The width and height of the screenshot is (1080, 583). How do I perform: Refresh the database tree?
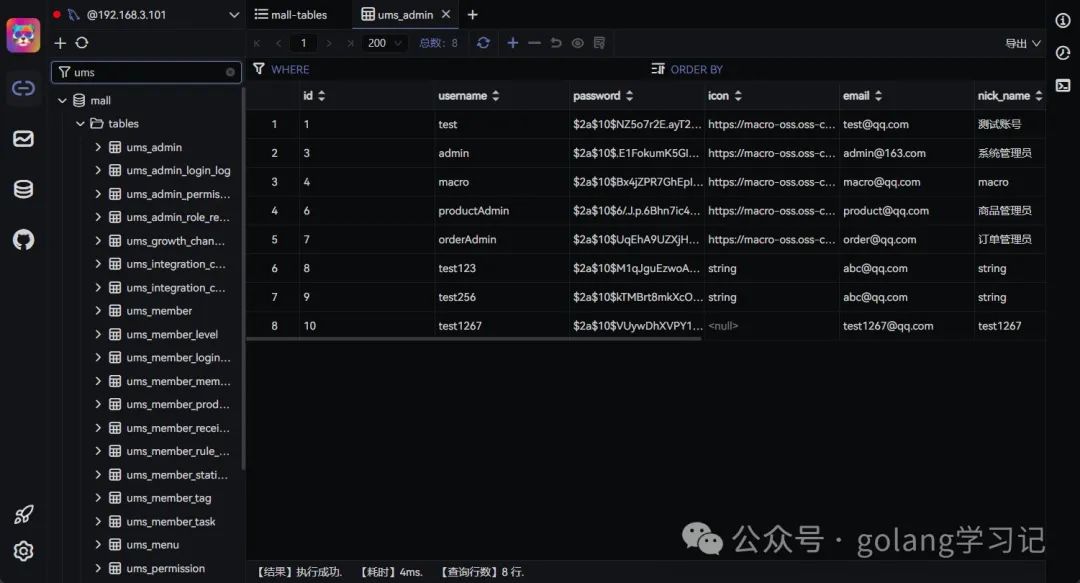point(82,43)
